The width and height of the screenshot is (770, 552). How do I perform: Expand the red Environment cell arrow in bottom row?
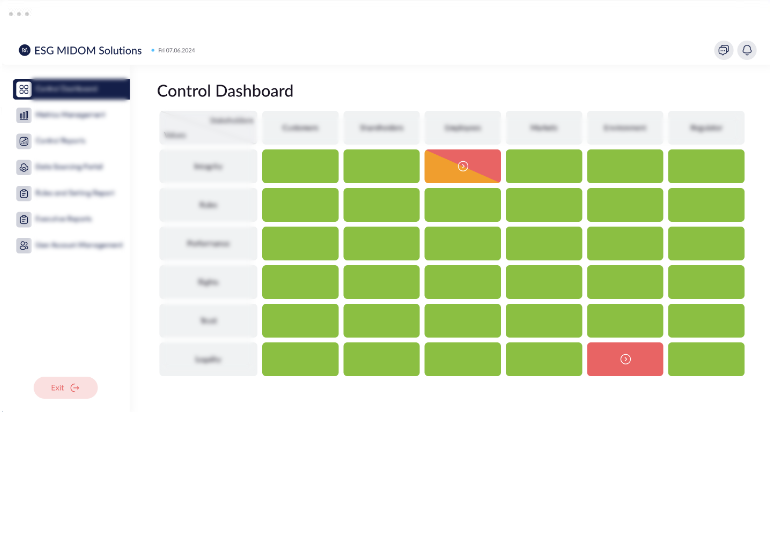coord(625,359)
